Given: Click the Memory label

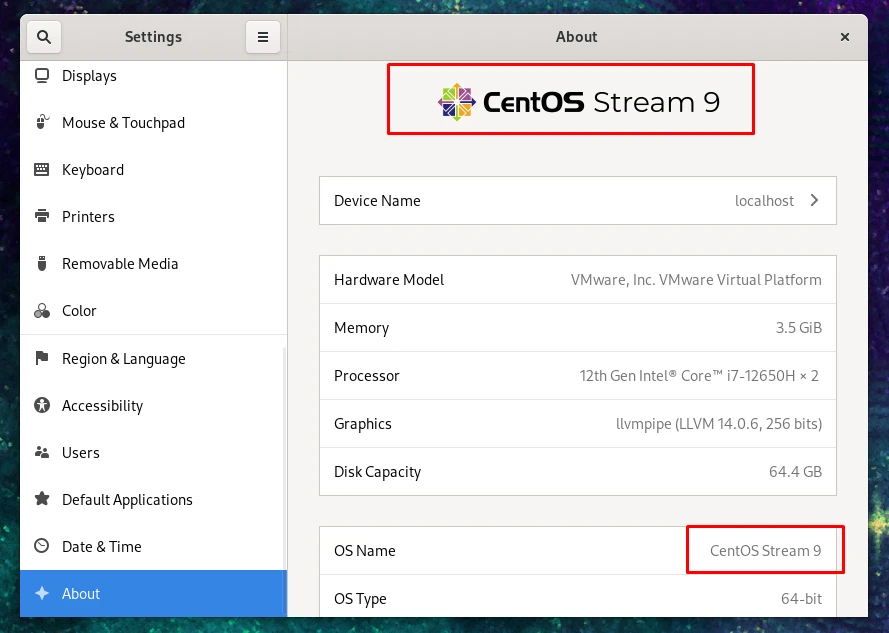Looking at the screenshot, I should [x=362, y=328].
